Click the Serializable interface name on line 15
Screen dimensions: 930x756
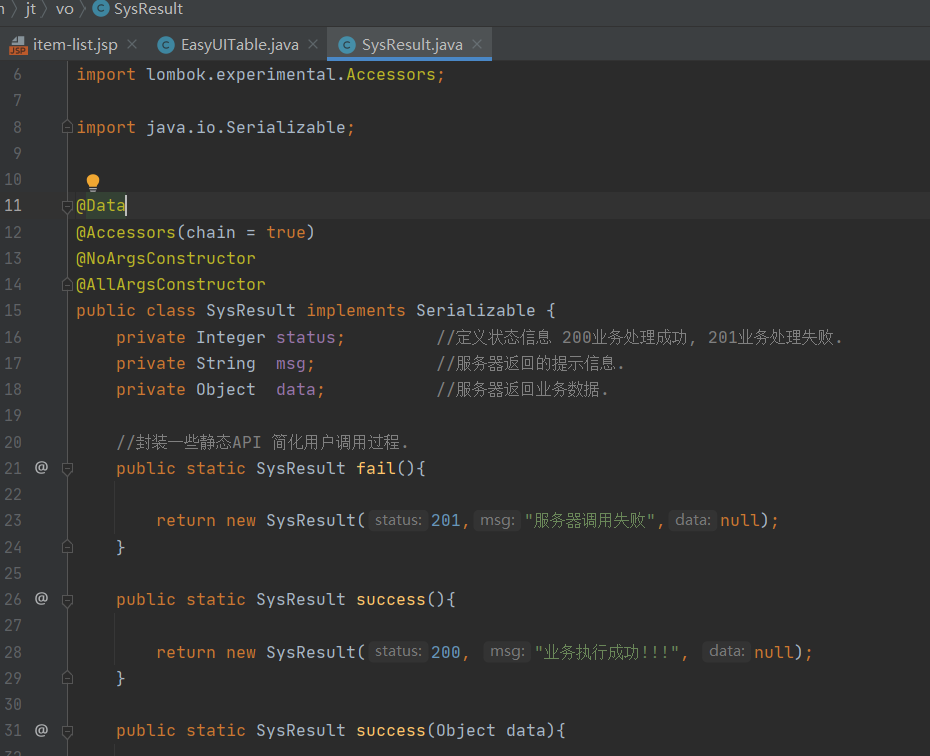coord(476,311)
